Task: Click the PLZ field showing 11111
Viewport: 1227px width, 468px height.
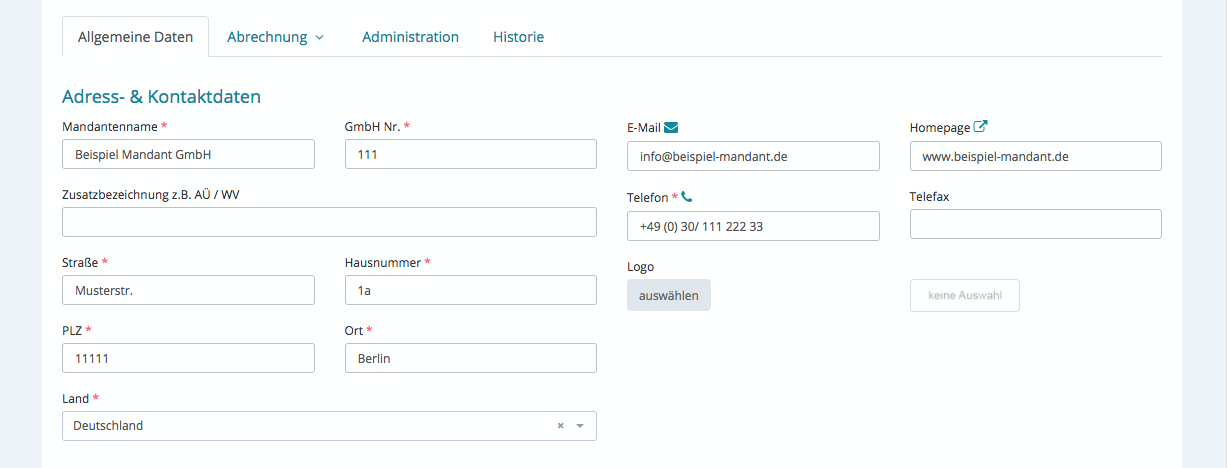Action: (188, 358)
